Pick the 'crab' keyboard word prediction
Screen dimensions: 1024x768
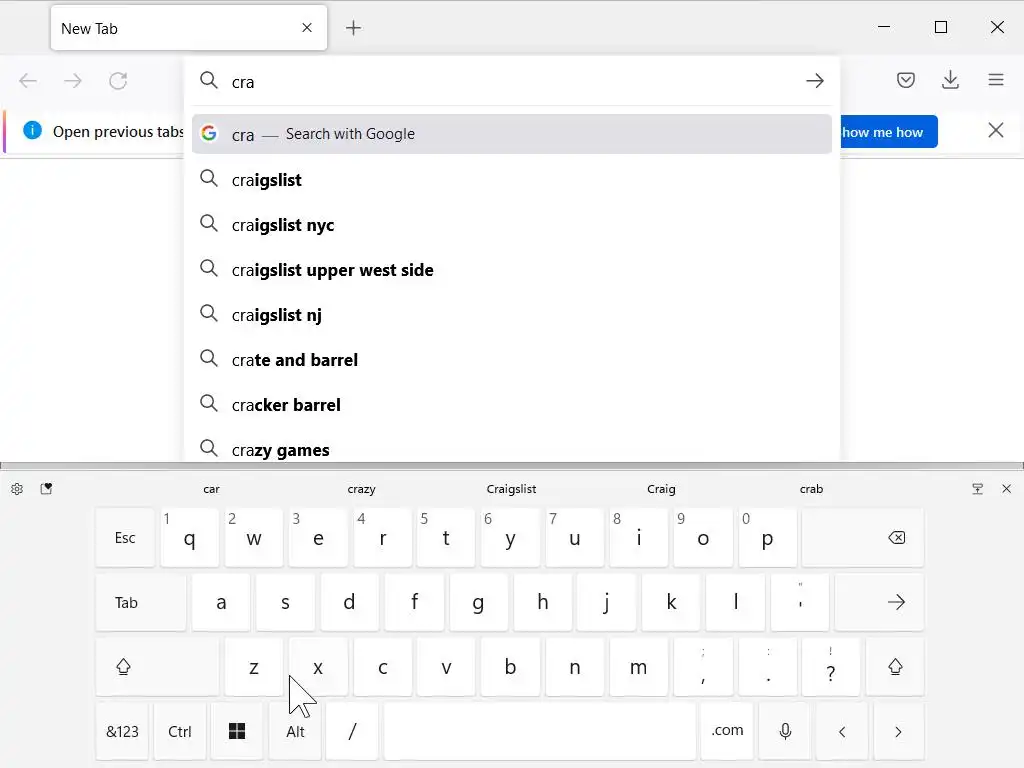point(811,489)
